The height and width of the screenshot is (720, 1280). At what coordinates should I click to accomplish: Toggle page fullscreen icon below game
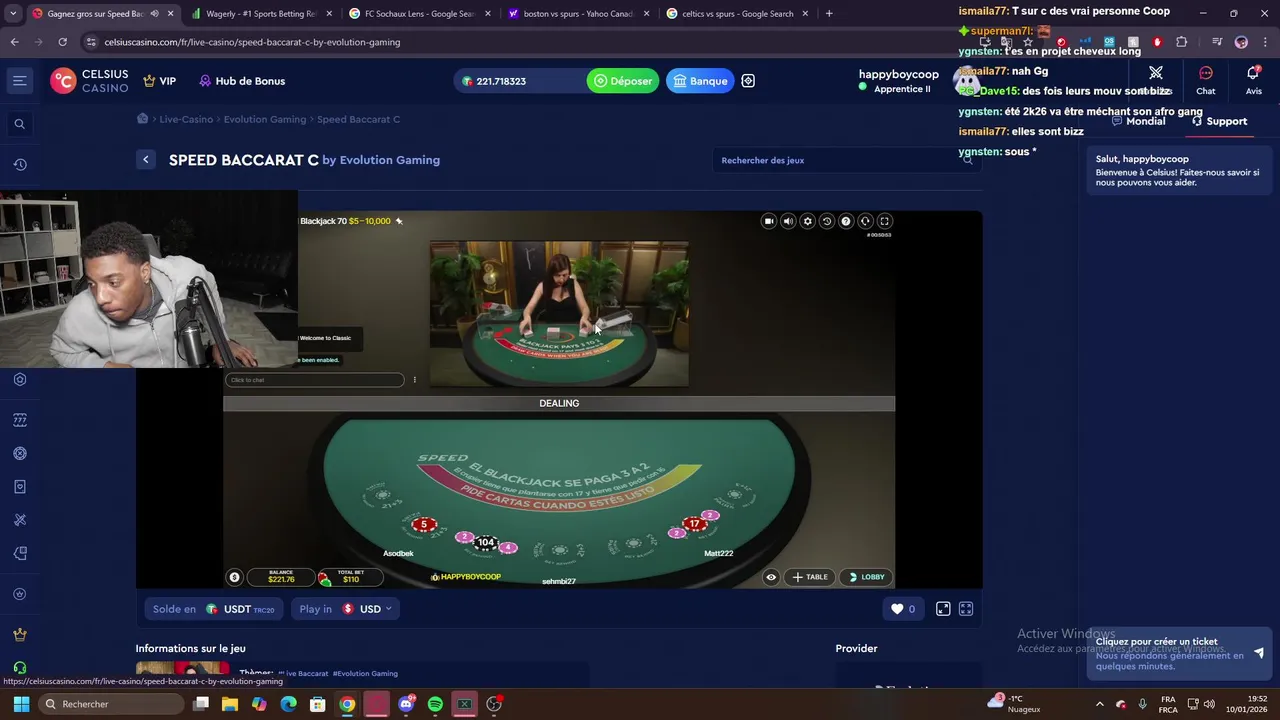pos(966,609)
